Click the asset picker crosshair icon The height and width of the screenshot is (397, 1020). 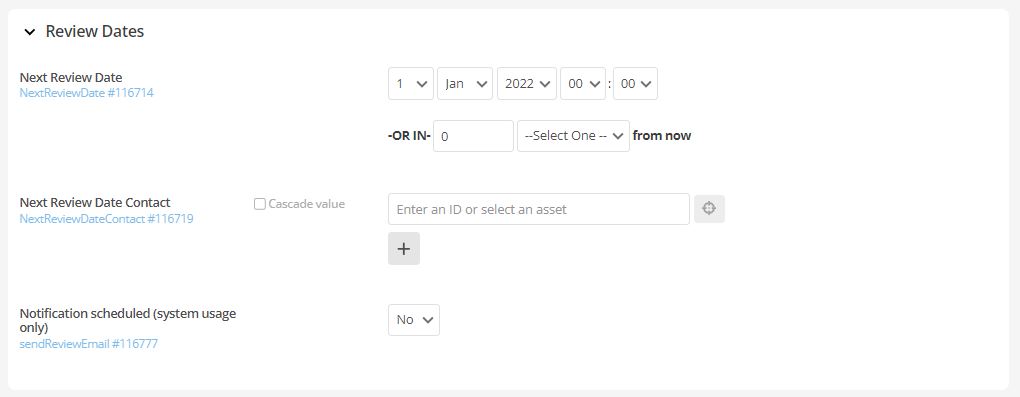tap(709, 209)
